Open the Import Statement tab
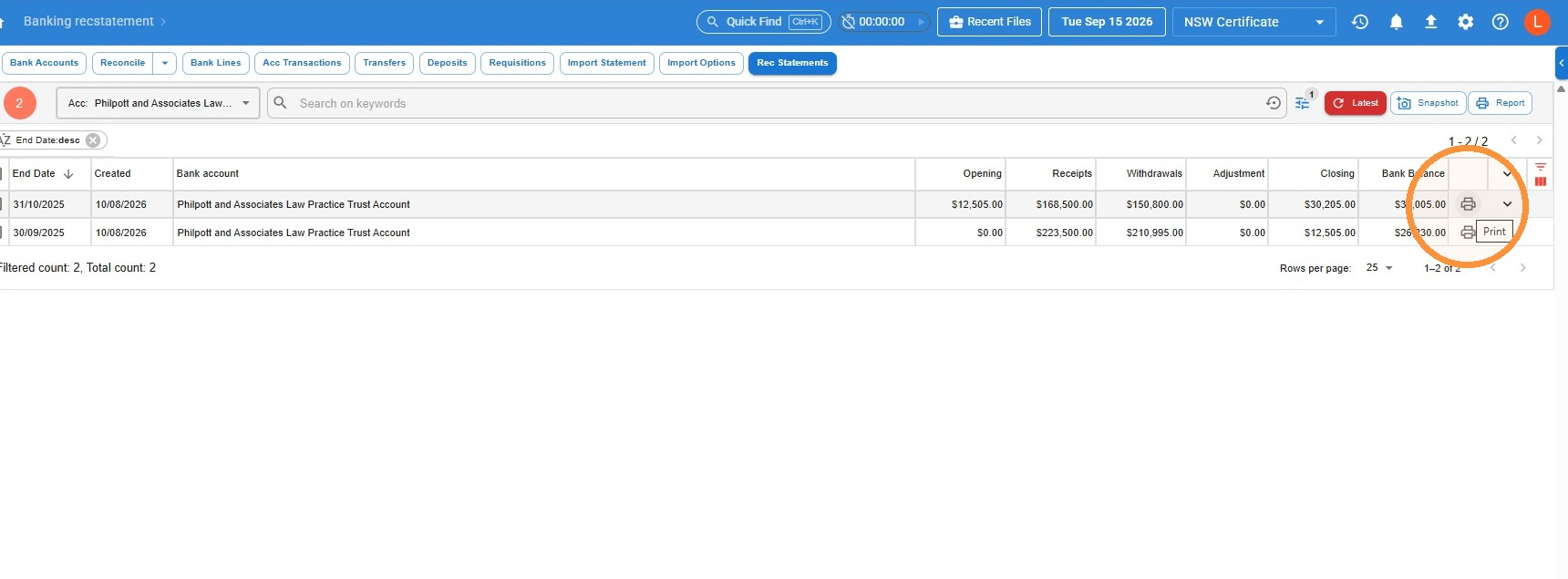 pyautogui.click(x=606, y=63)
